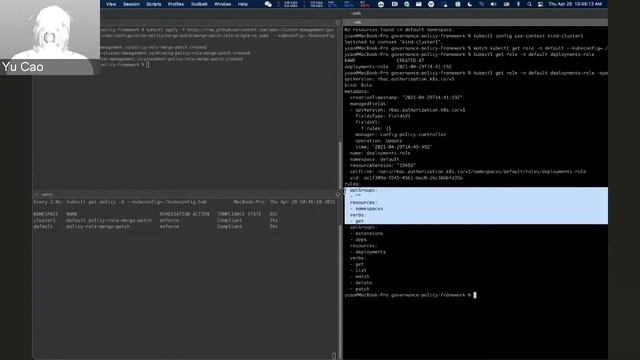Click the right pane zsh title tab
Viewport: 640px width, 360px height.
point(358,22)
